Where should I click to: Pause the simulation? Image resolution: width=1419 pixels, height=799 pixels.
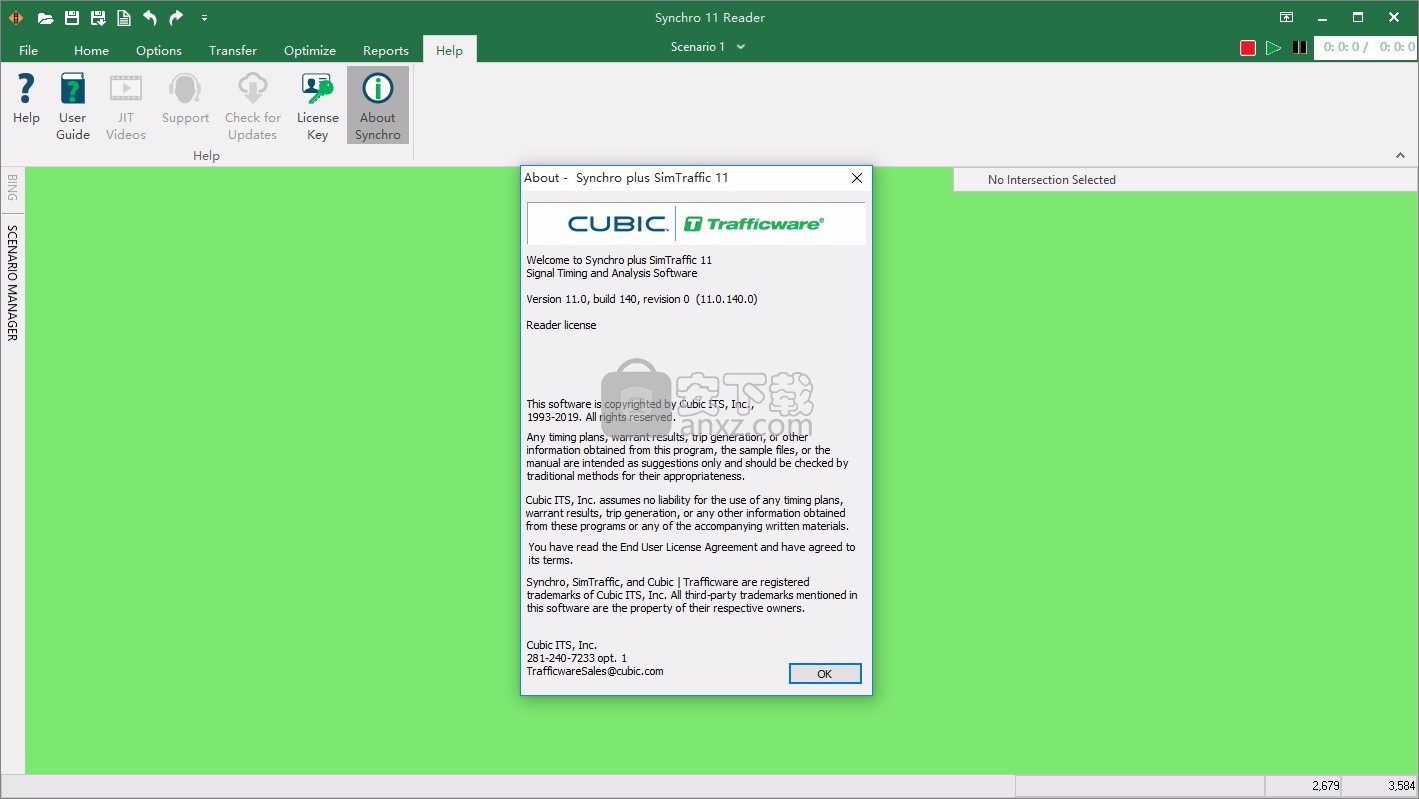pyautogui.click(x=1299, y=48)
